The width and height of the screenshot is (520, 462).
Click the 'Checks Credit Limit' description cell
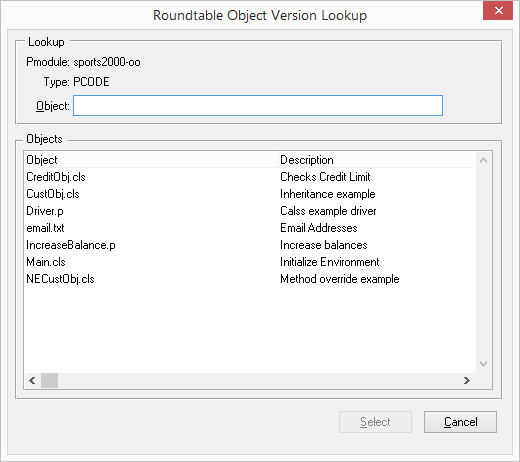[x=325, y=177]
